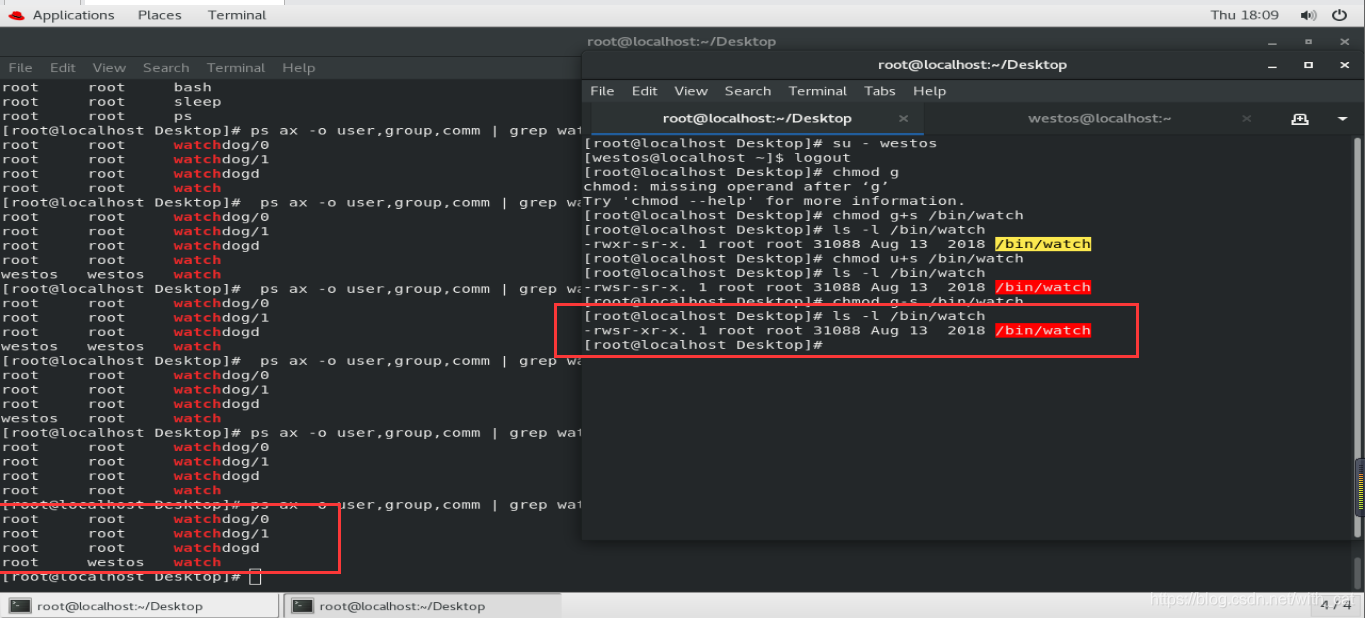Open Terminal menu in back terminal window
Image resolution: width=1365 pixels, height=618 pixels.
236,68
